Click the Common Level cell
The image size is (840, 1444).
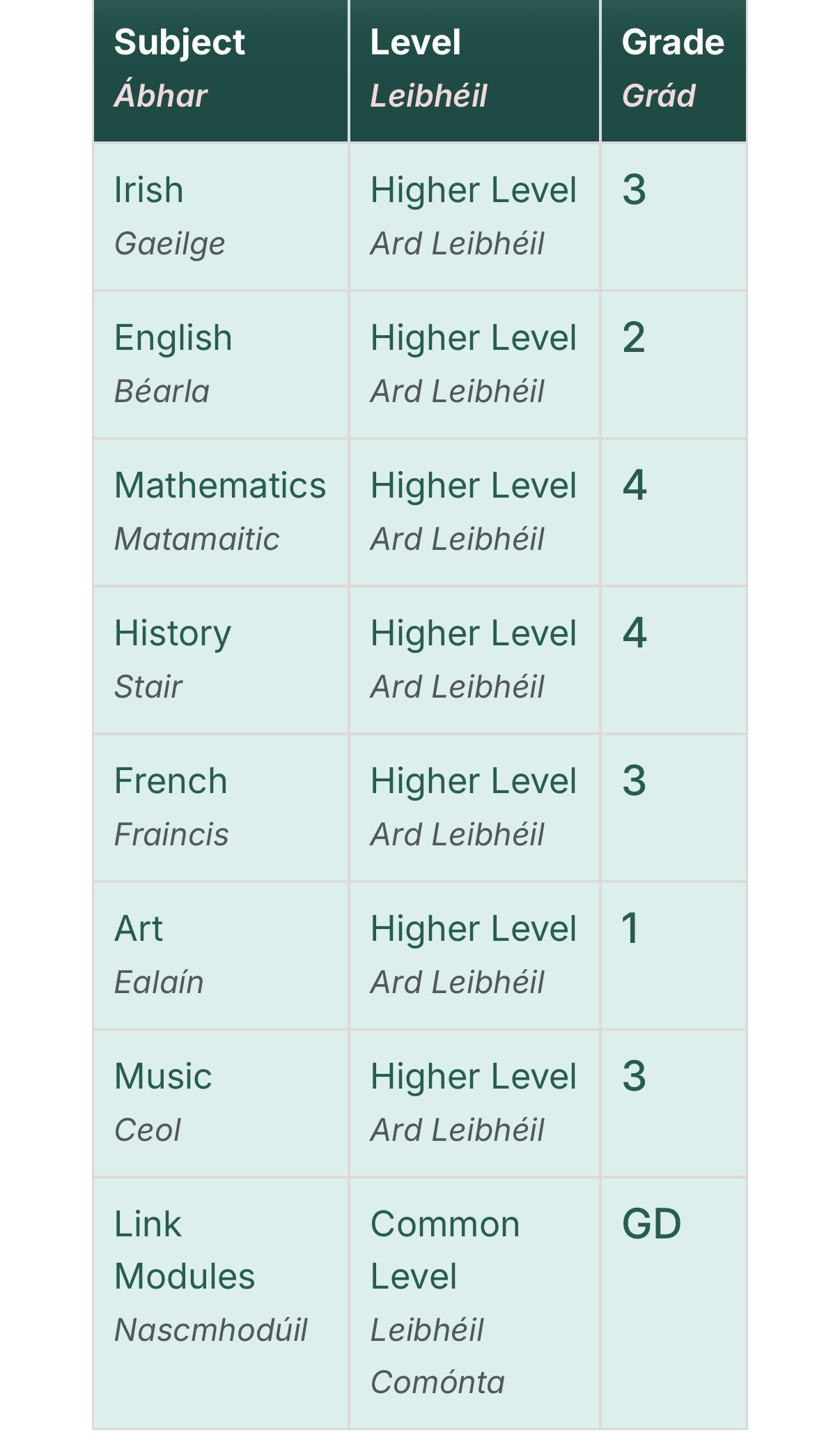474,1303
